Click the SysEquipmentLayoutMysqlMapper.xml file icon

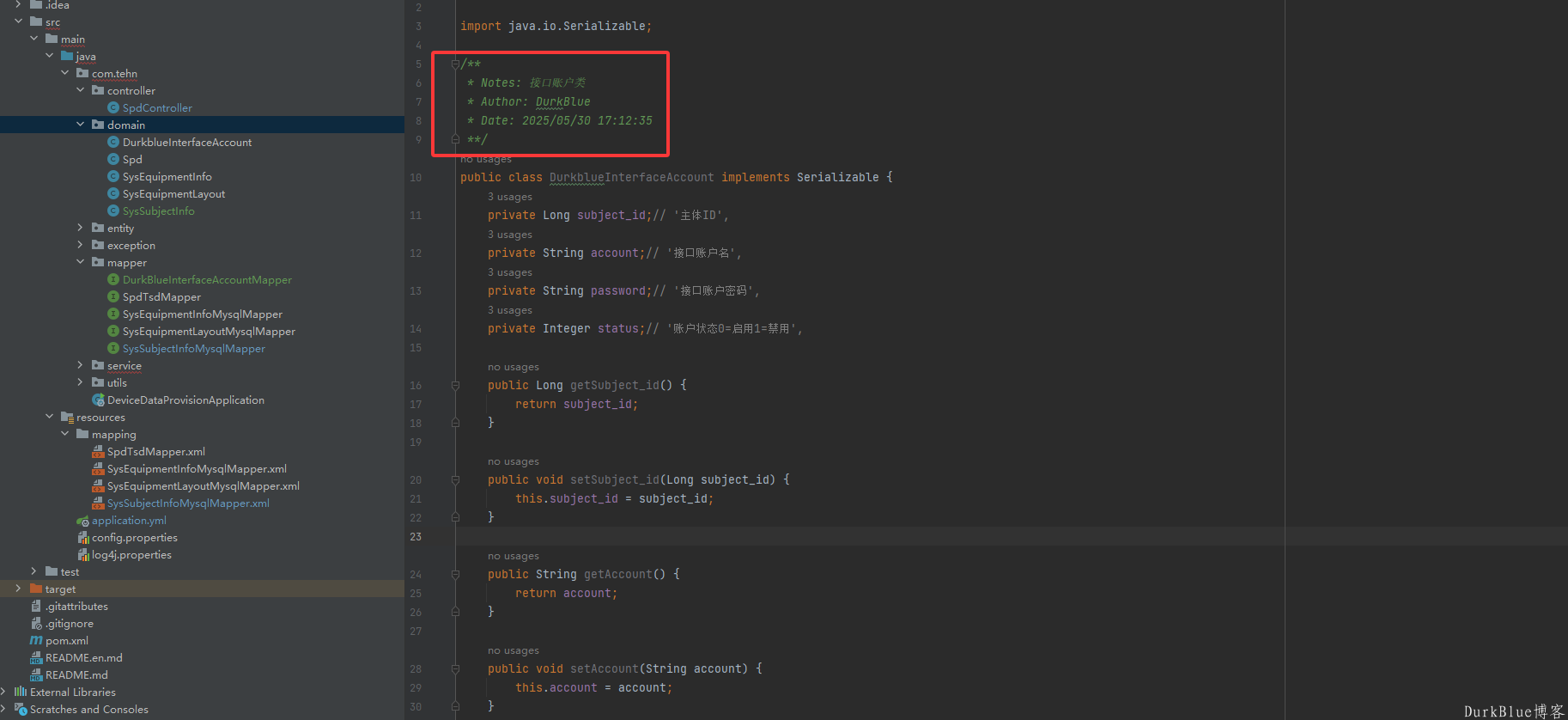click(x=98, y=485)
